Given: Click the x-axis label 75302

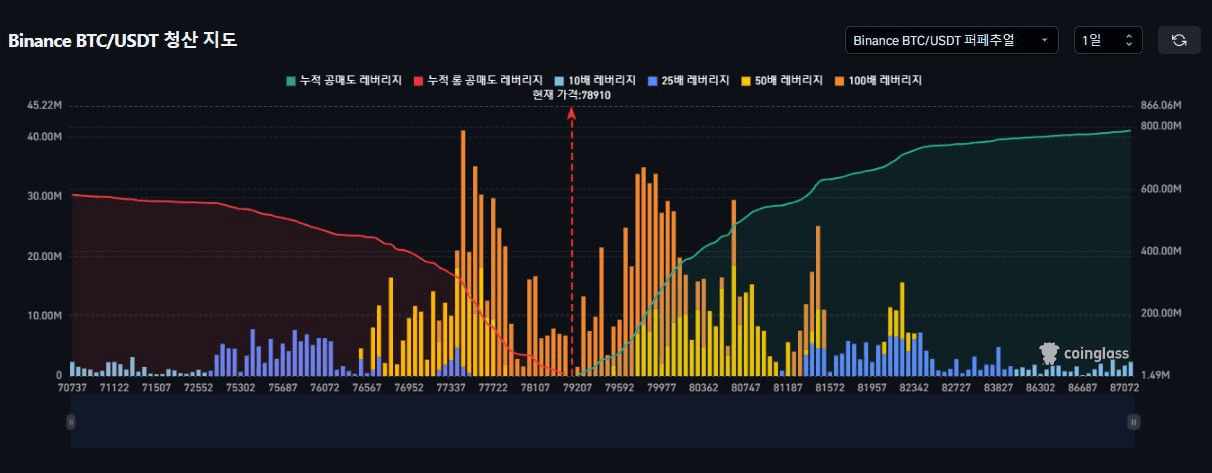Looking at the screenshot, I should tap(241, 387).
